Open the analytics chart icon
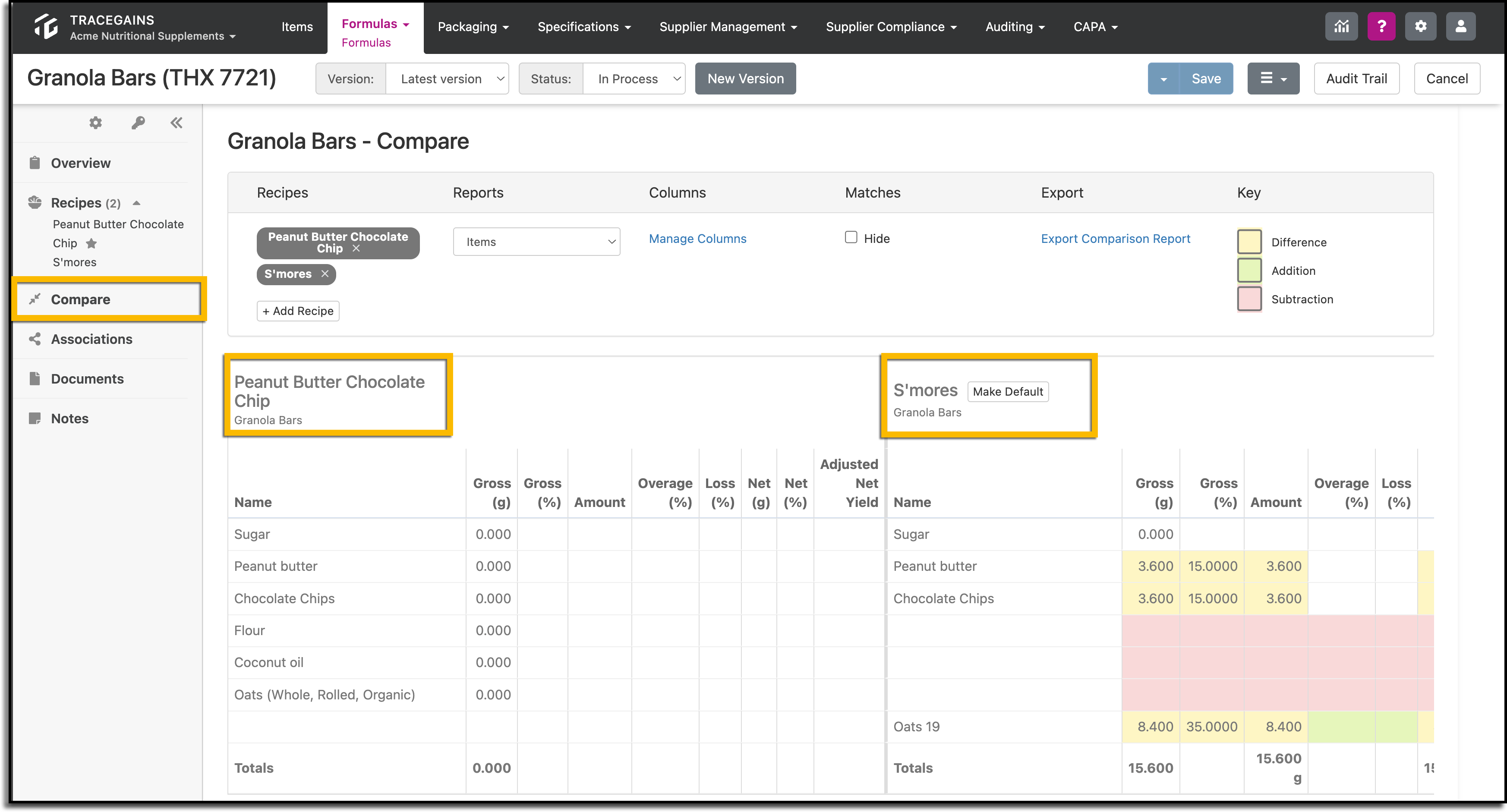1507x812 pixels. click(x=1341, y=27)
